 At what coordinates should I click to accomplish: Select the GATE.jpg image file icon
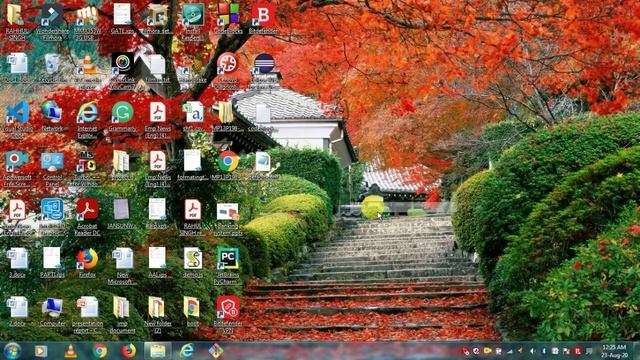(x=122, y=18)
